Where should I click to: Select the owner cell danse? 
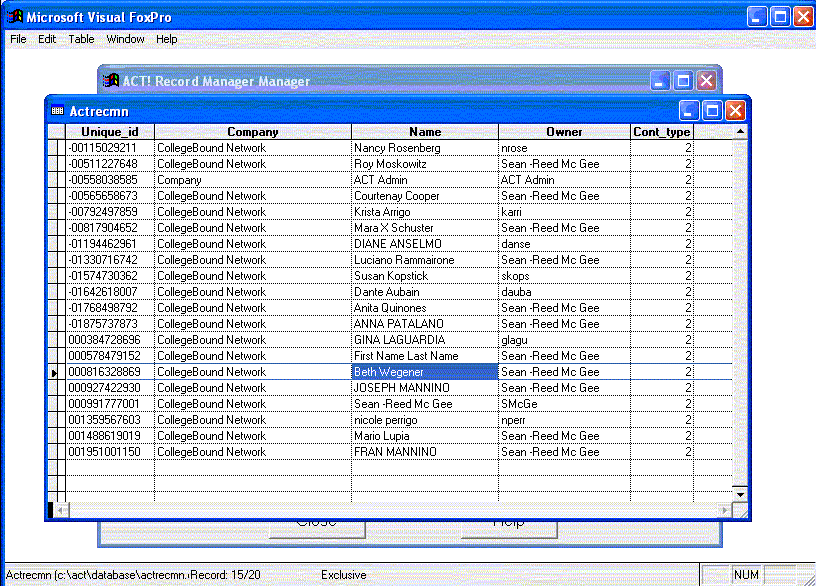[x=564, y=244]
